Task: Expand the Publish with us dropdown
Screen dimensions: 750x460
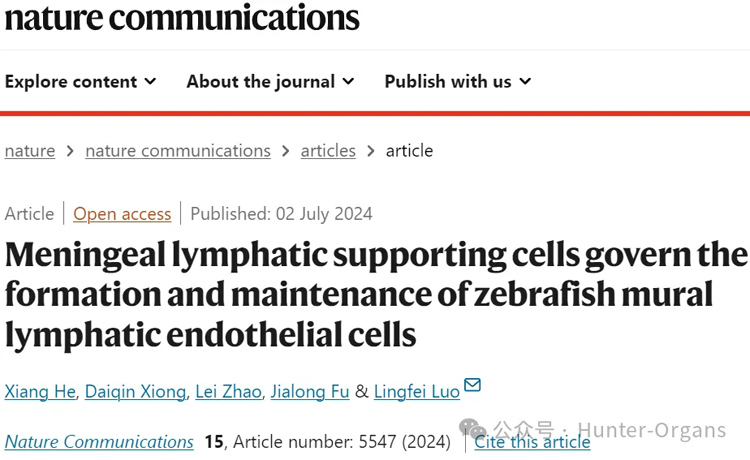Action: point(457,82)
